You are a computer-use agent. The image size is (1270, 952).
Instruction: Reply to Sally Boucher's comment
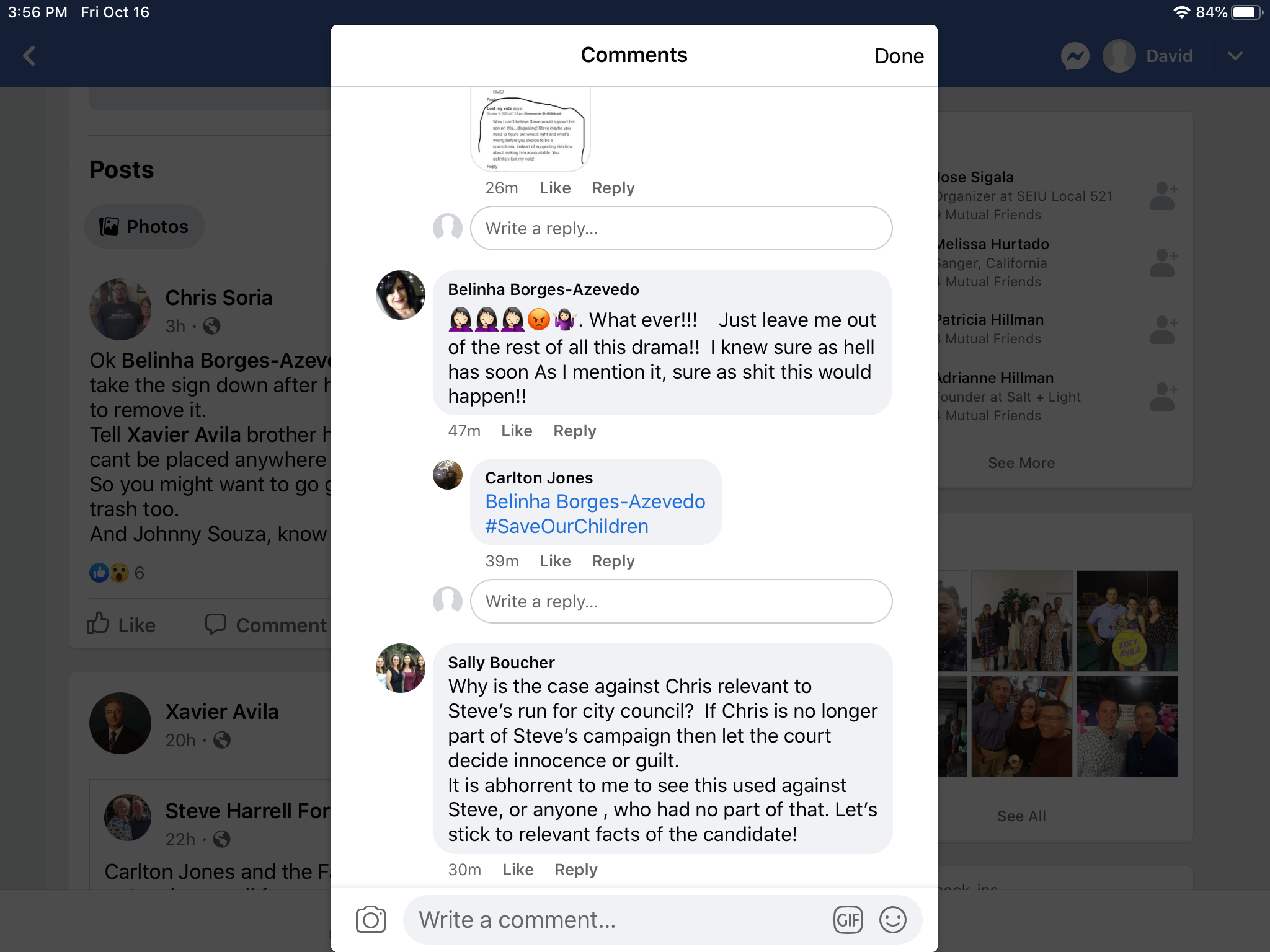click(575, 870)
